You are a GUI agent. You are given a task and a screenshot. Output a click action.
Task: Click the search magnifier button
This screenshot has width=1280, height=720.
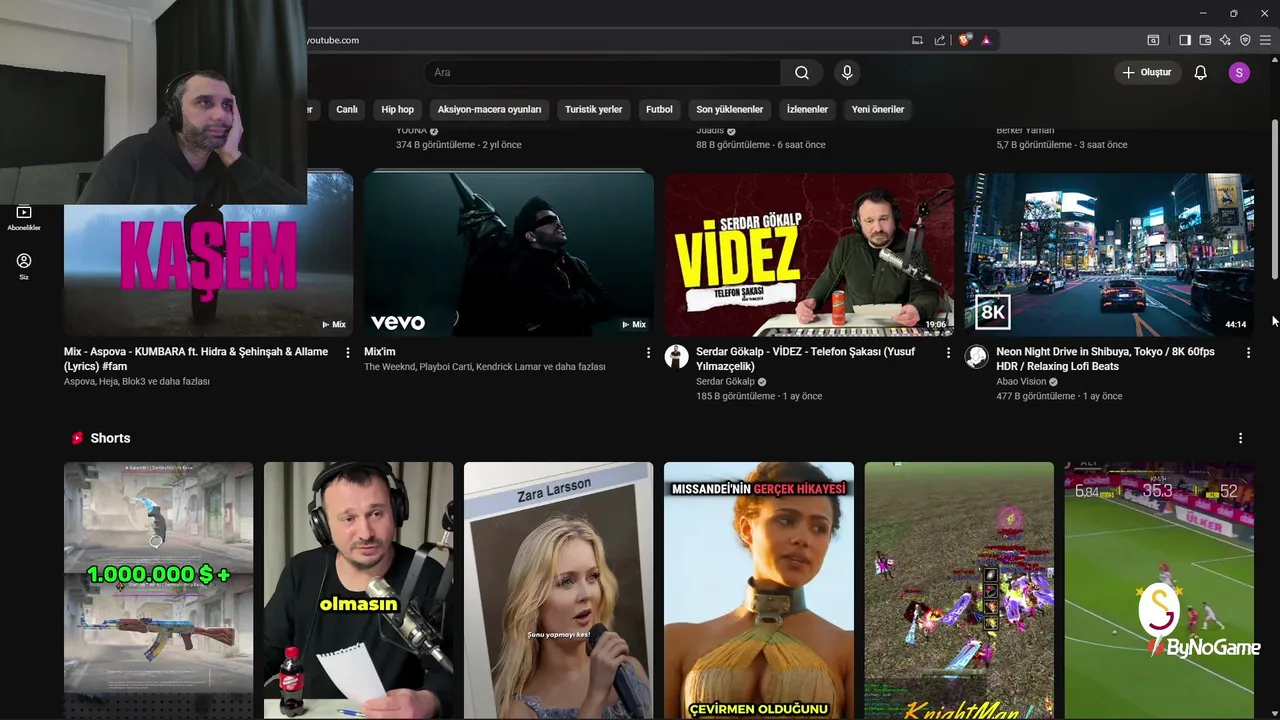pos(802,73)
